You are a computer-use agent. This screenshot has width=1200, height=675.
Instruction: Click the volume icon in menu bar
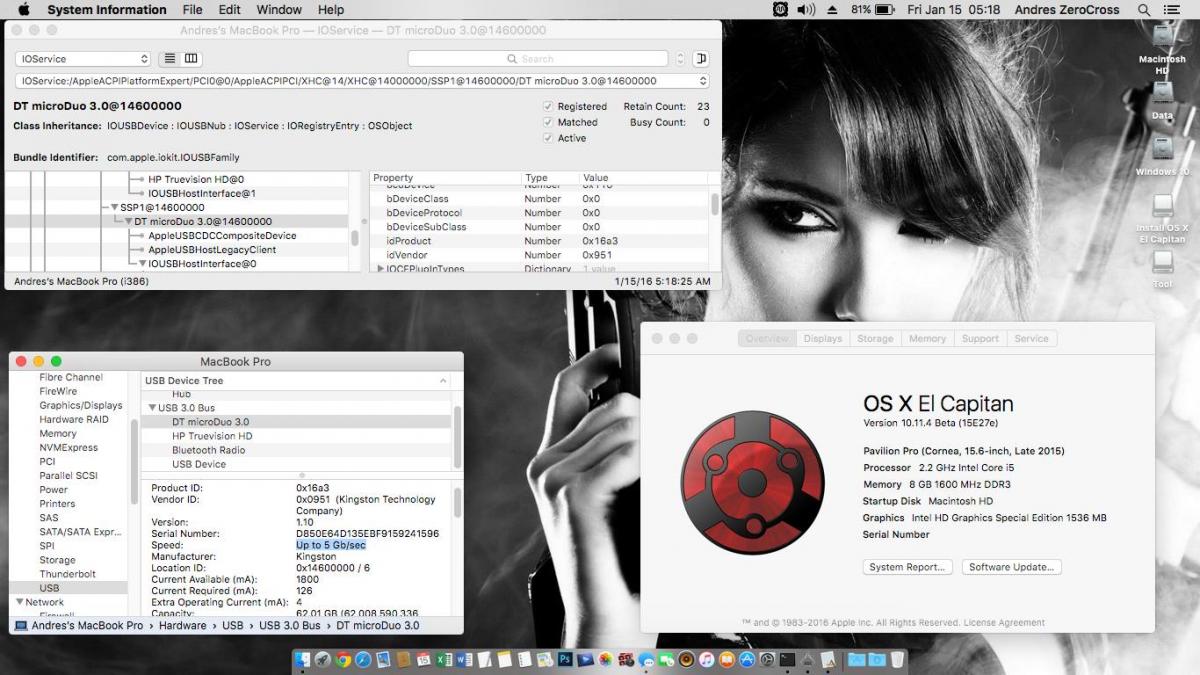[x=807, y=10]
